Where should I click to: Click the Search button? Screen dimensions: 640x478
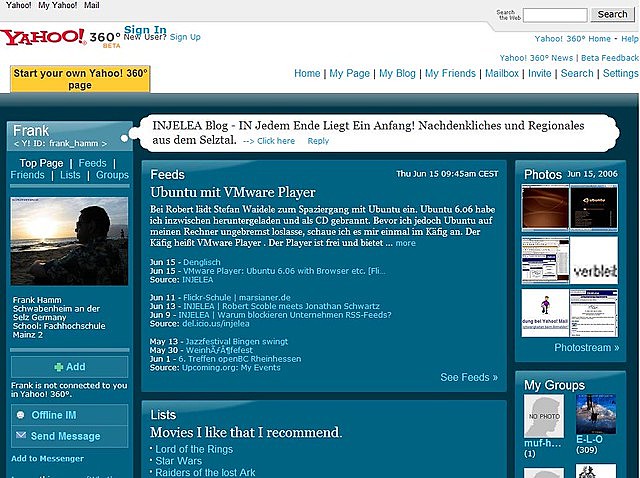(612, 14)
